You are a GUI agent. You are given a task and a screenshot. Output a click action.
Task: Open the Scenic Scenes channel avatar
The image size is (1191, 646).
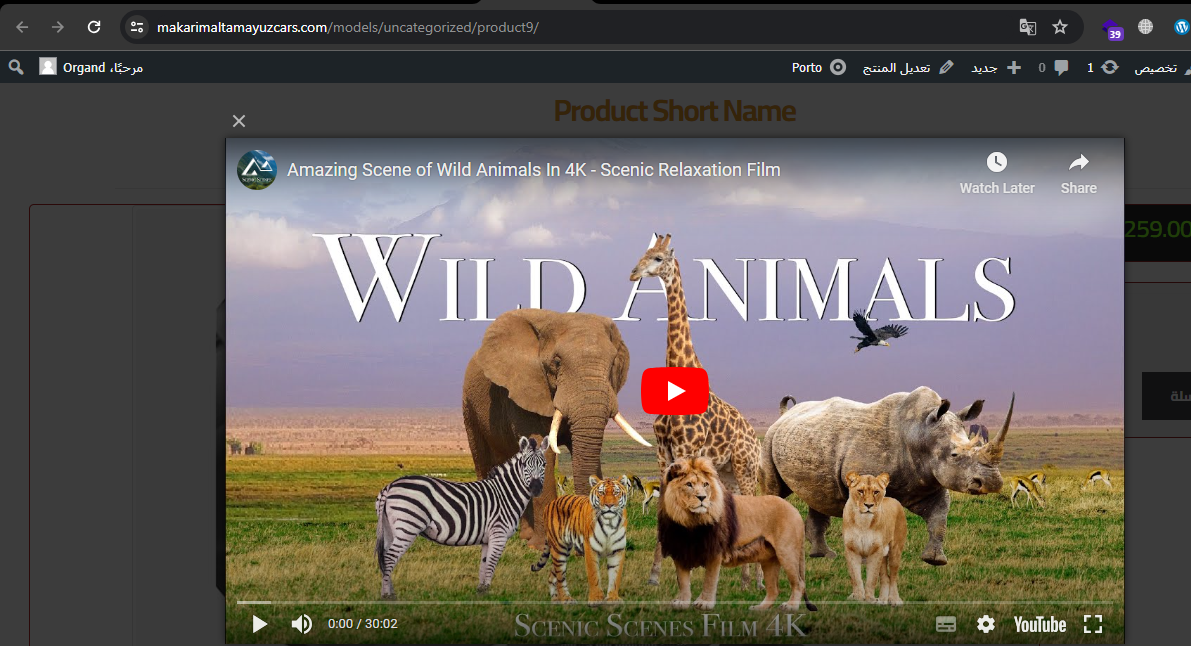pyautogui.click(x=257, y=169)
